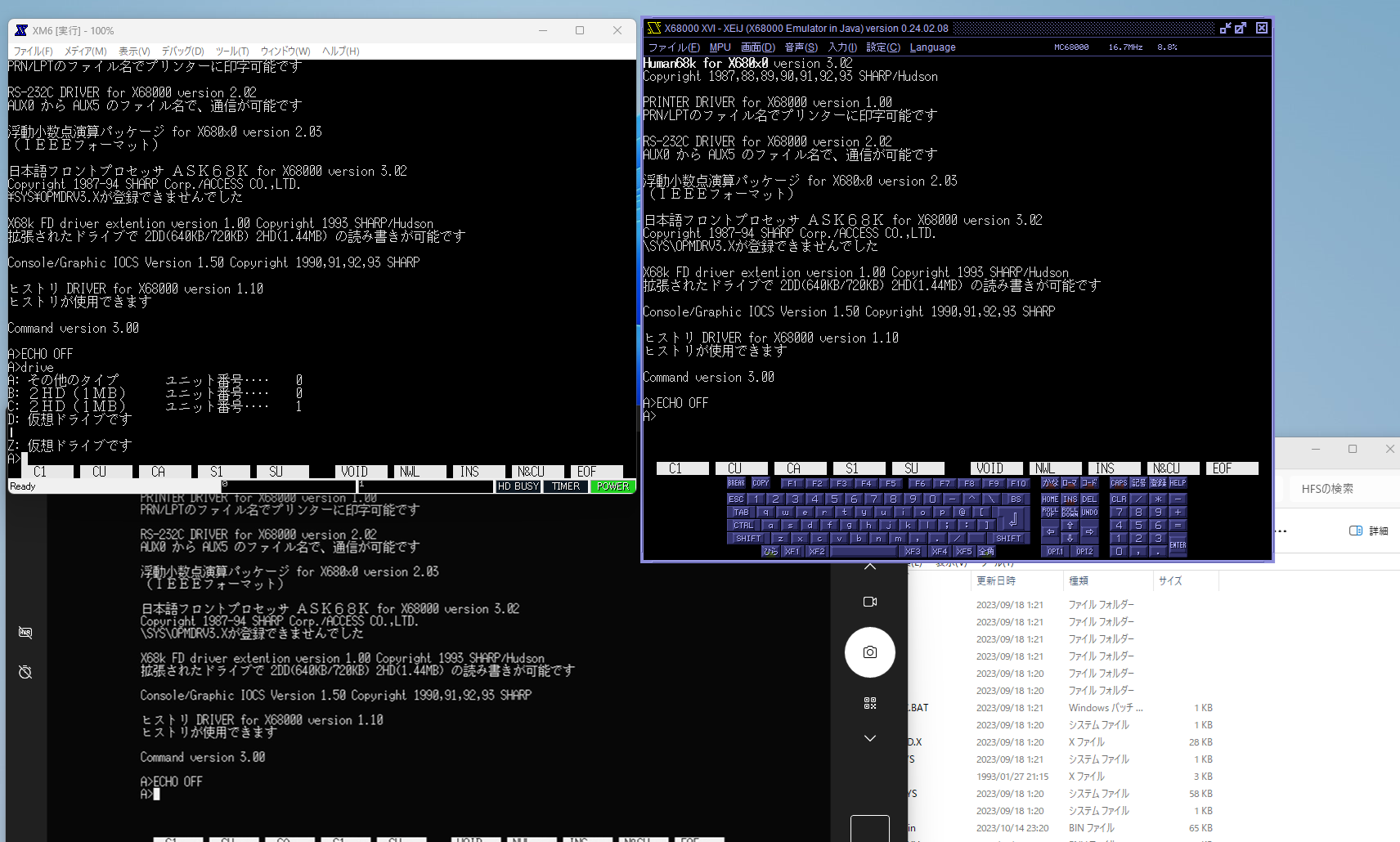This screenshot has width=1400, height=842.
Task: Sort Explorer by 更新日時 column
Action: point(996,580)
